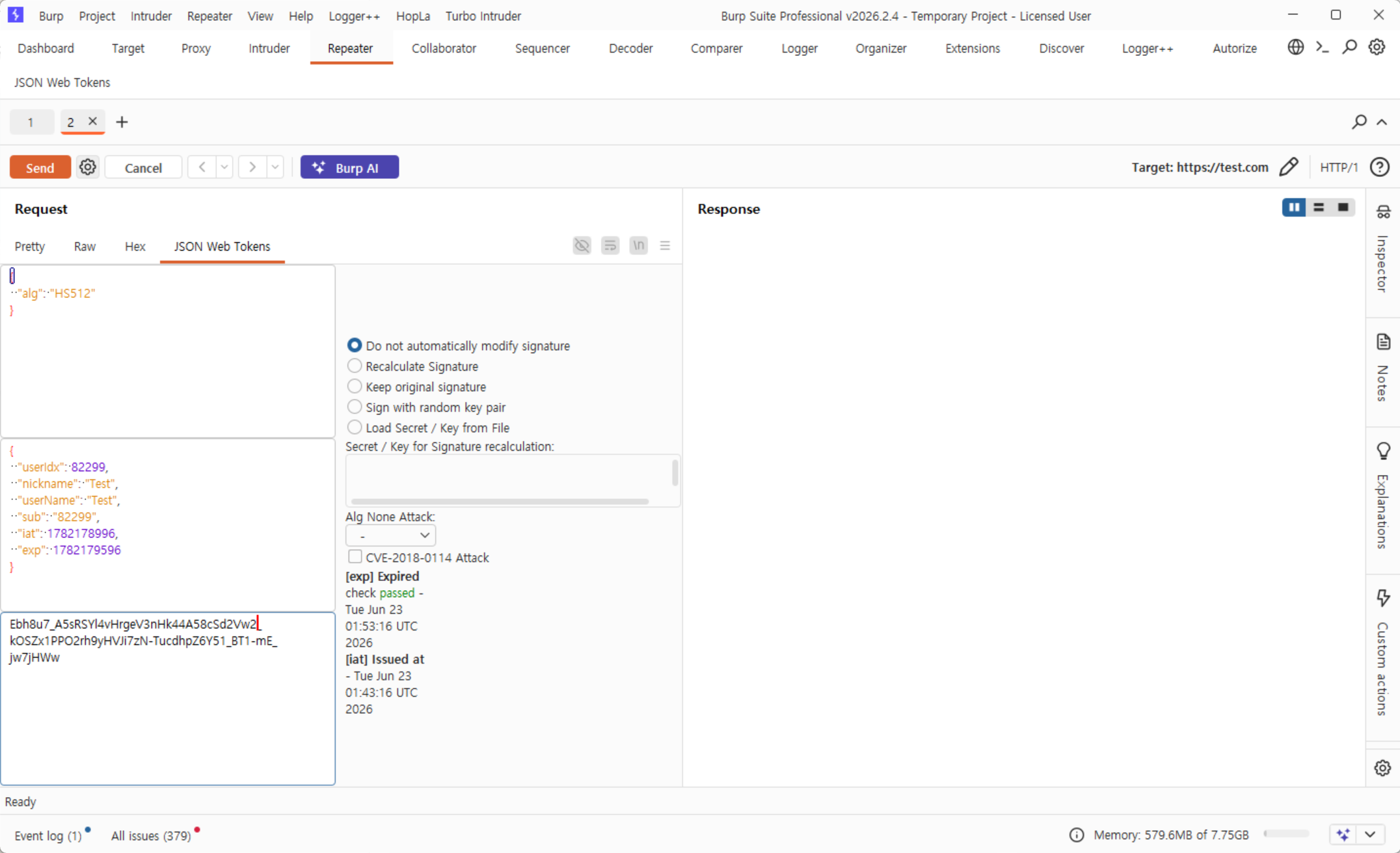The image size is (1400, 853).
Task: Add a new Repeater tab
Action: (x=122, y=122)
